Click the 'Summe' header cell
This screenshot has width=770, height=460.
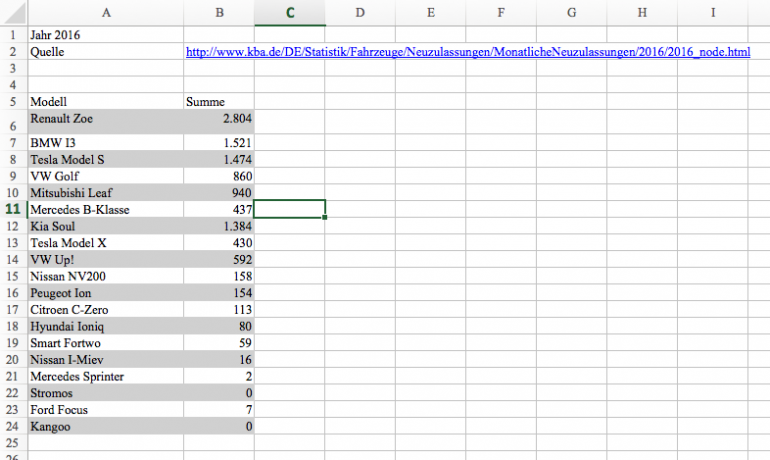(x=219, y=102)
